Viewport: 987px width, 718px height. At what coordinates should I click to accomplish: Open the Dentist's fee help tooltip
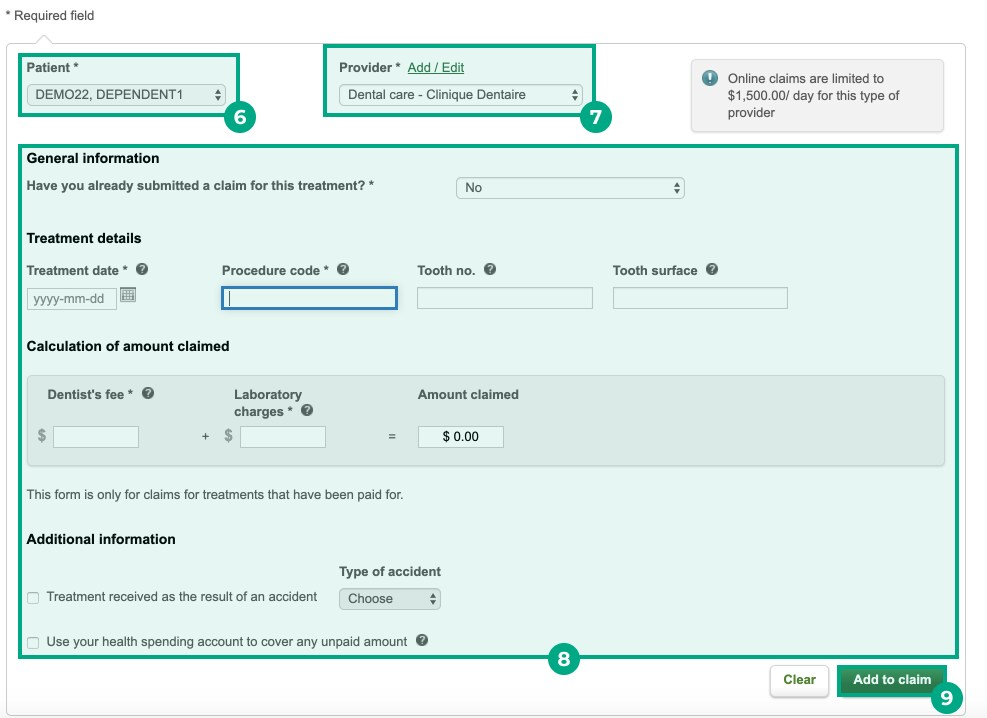[148, 392]
